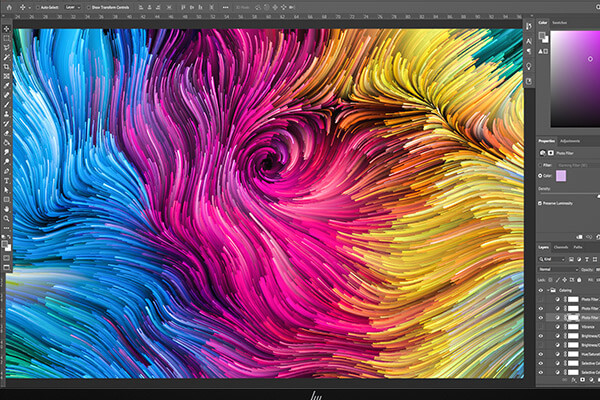Select the Path Selection tool
Viewport: 600px width, 400px height.
(x=7, y=190)
